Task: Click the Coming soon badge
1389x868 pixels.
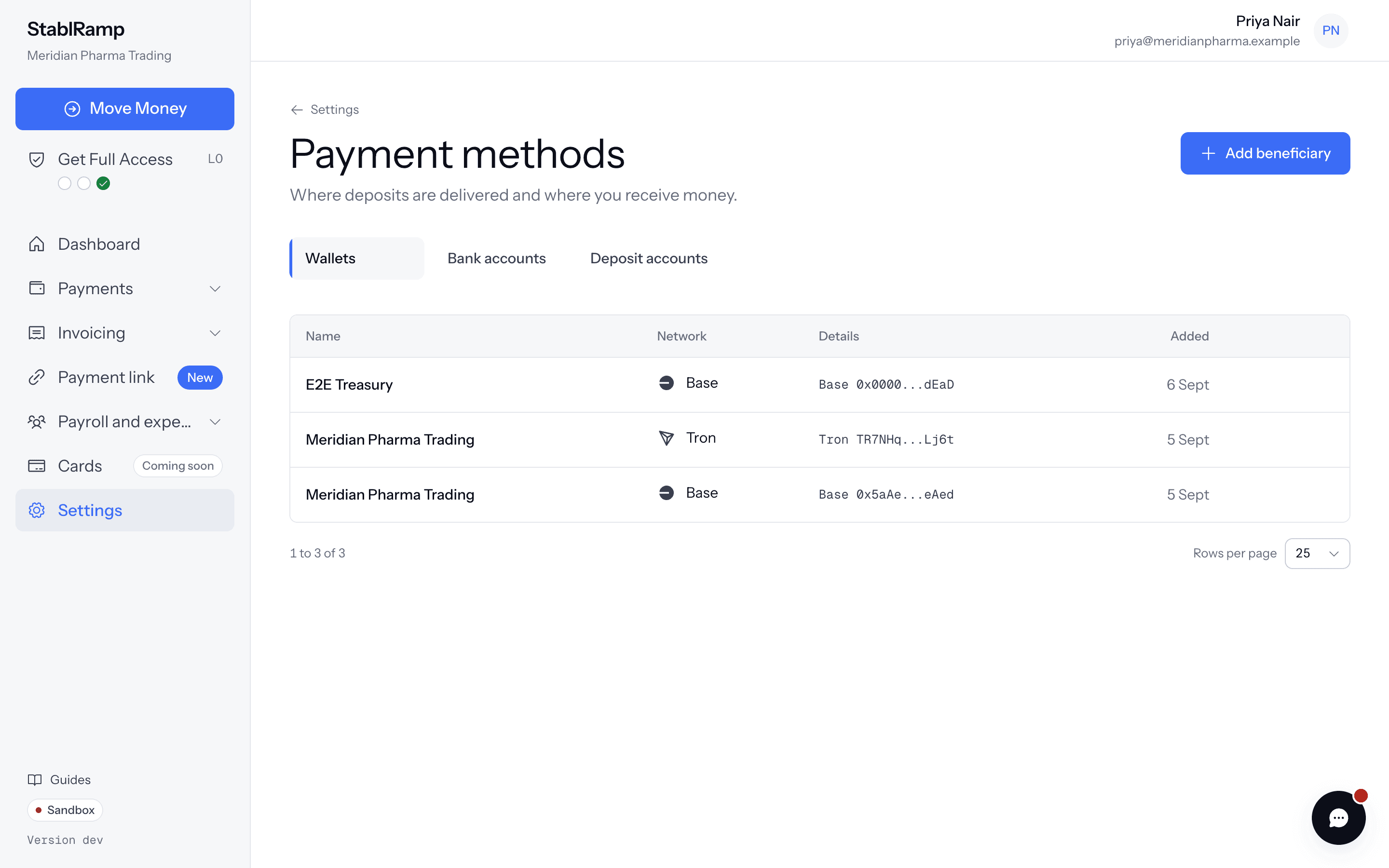Action: (178, 466)
